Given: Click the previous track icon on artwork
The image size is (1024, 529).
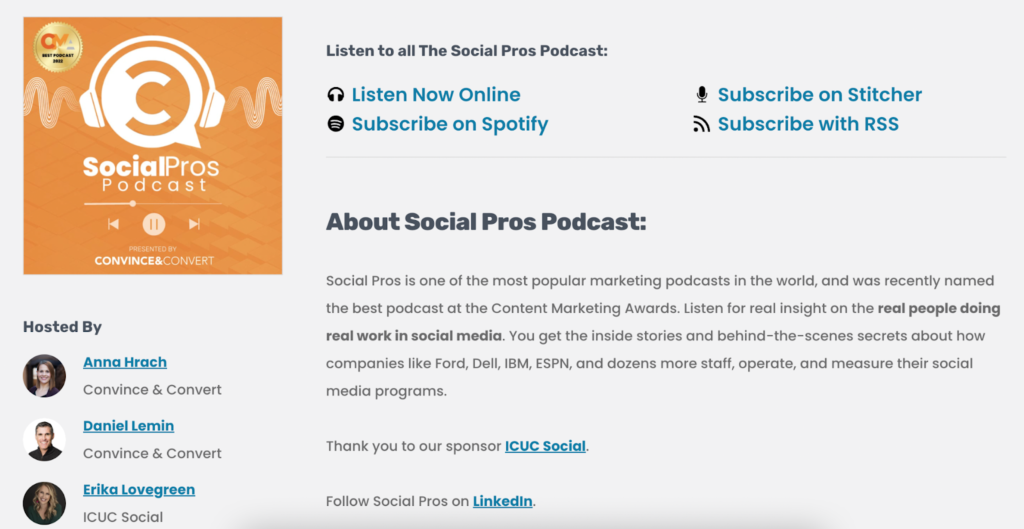Looking at the screenshot, I should pos(113,224).
